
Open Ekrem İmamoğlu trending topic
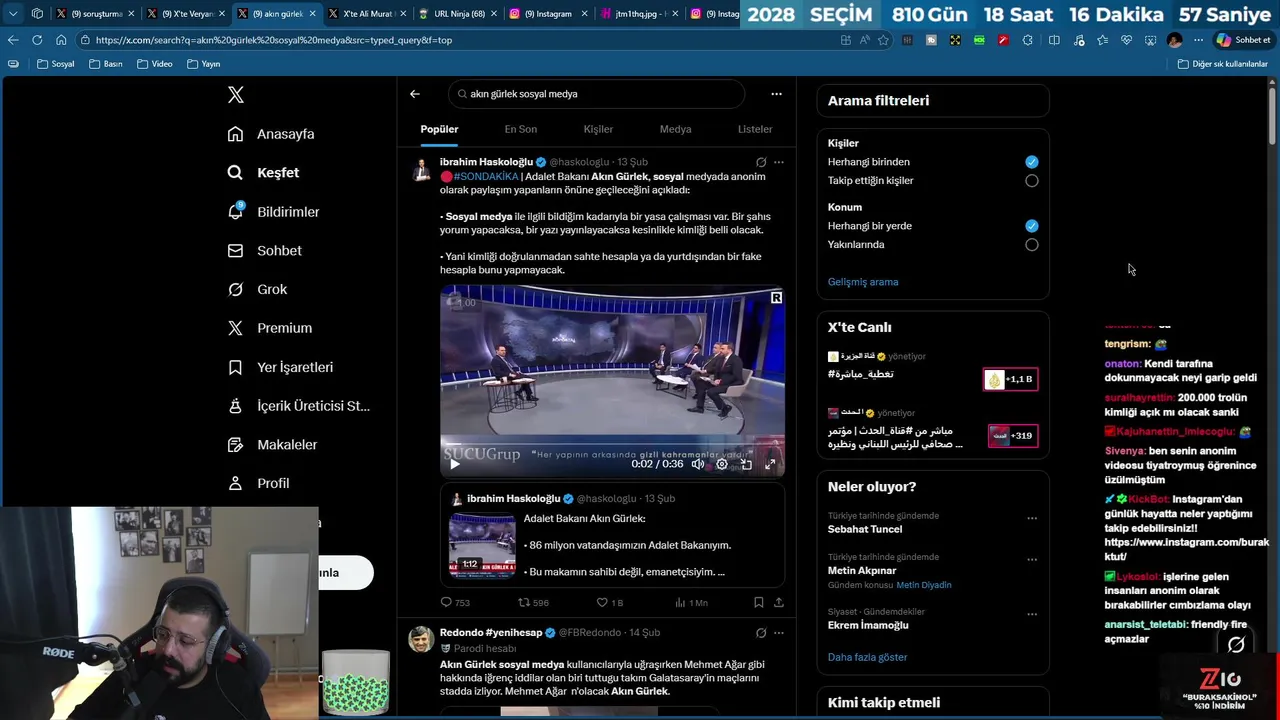(x=868, y=626)
